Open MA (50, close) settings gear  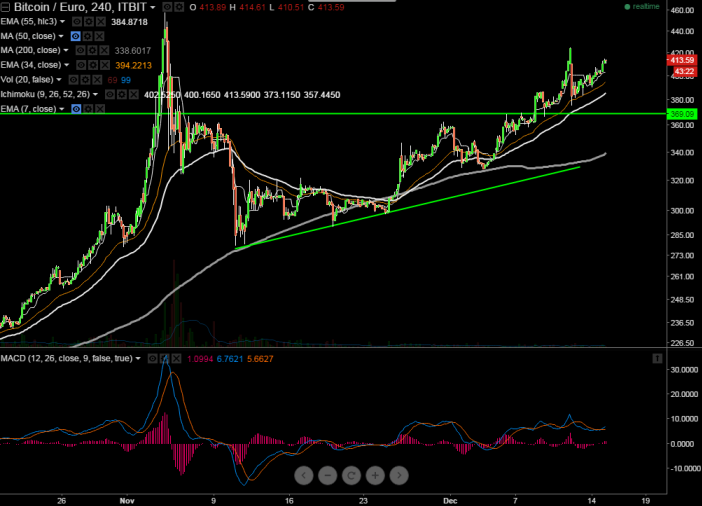pos(88,36)
